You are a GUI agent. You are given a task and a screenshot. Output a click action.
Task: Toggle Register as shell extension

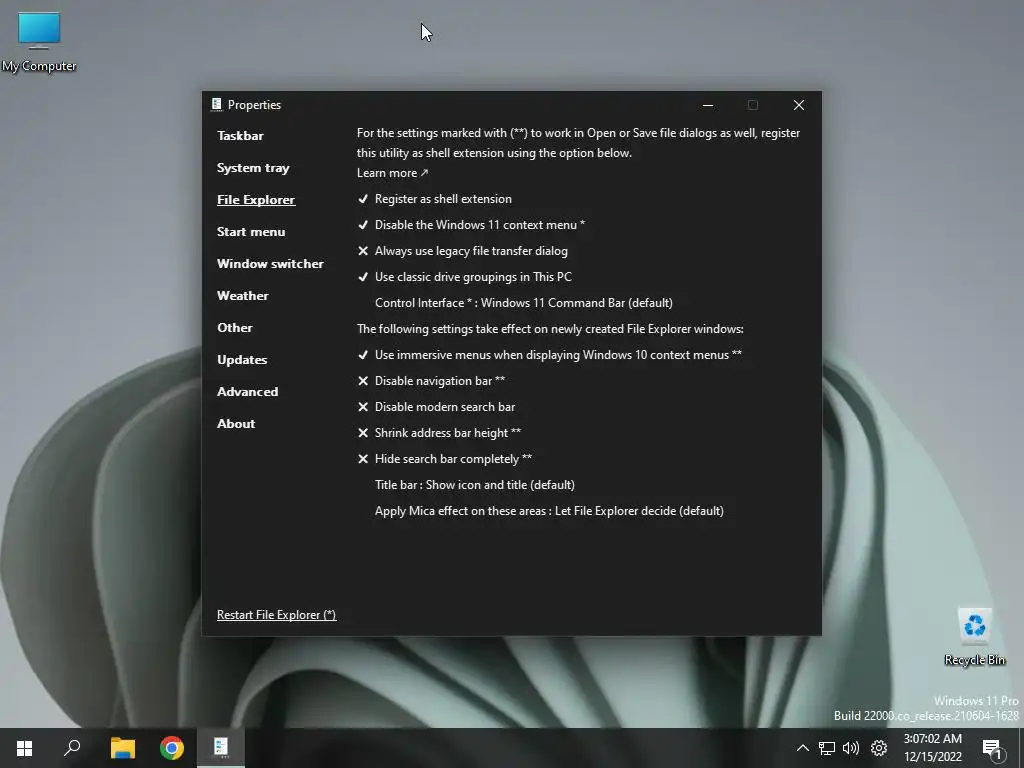click(x=435, y=199)
